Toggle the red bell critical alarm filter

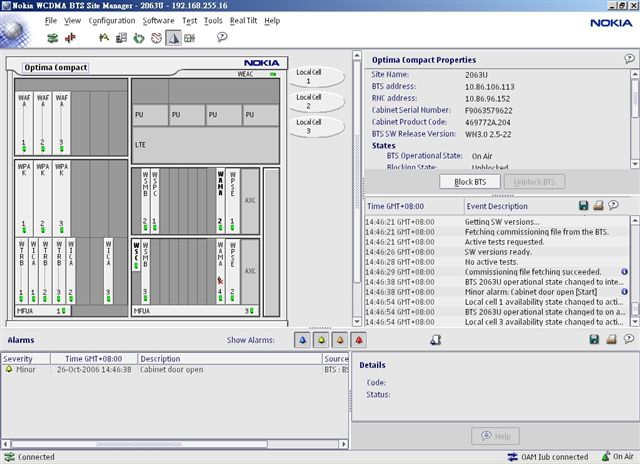[x=358, y=340]
